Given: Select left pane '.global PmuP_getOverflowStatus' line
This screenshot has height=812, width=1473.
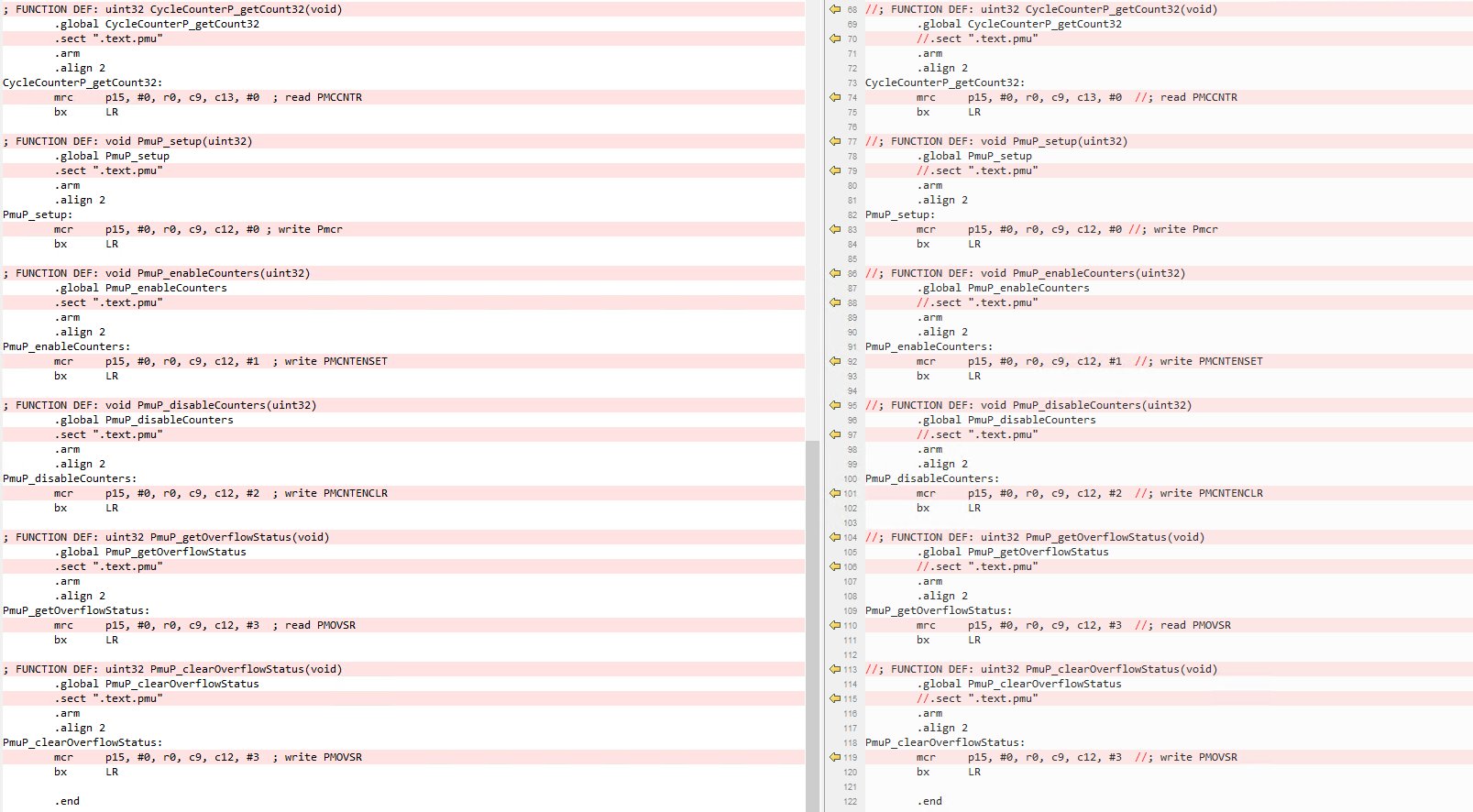Looking at the screenshot, I should click(x=403, y=552).
